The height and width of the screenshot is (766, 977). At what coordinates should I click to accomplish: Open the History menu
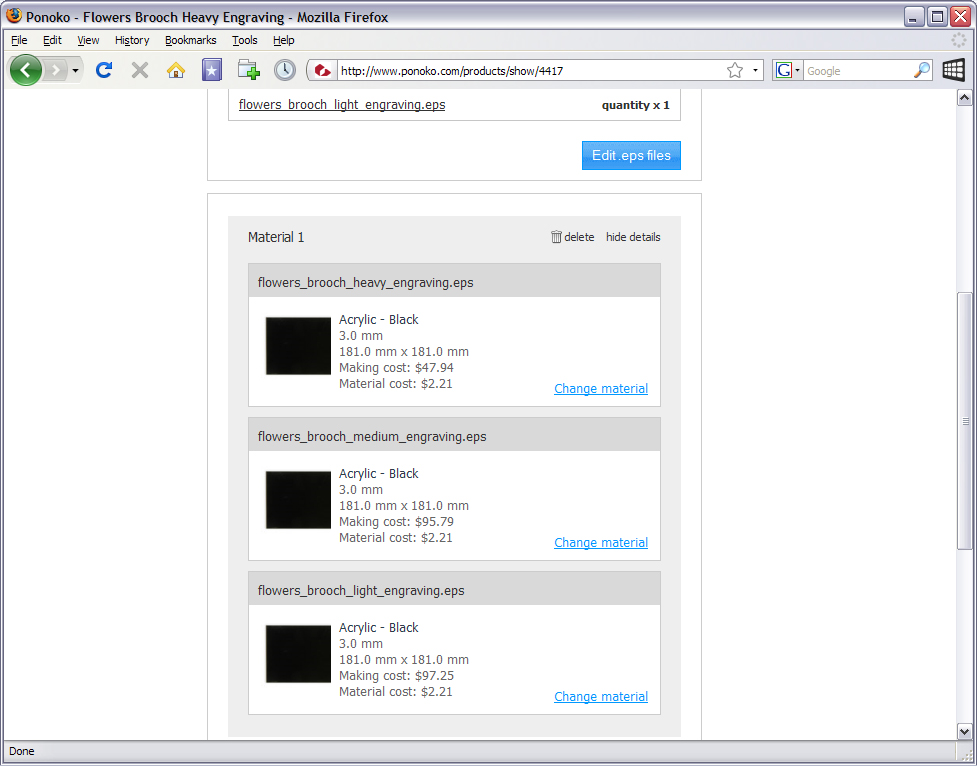point(131,40)
